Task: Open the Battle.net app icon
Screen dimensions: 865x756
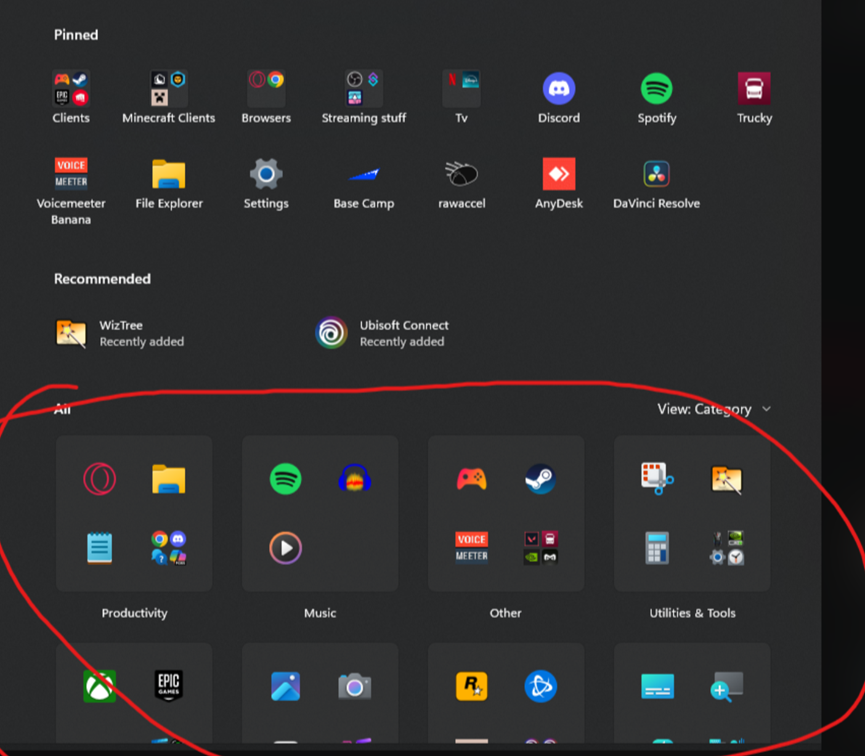Action: tap(541, 686)
